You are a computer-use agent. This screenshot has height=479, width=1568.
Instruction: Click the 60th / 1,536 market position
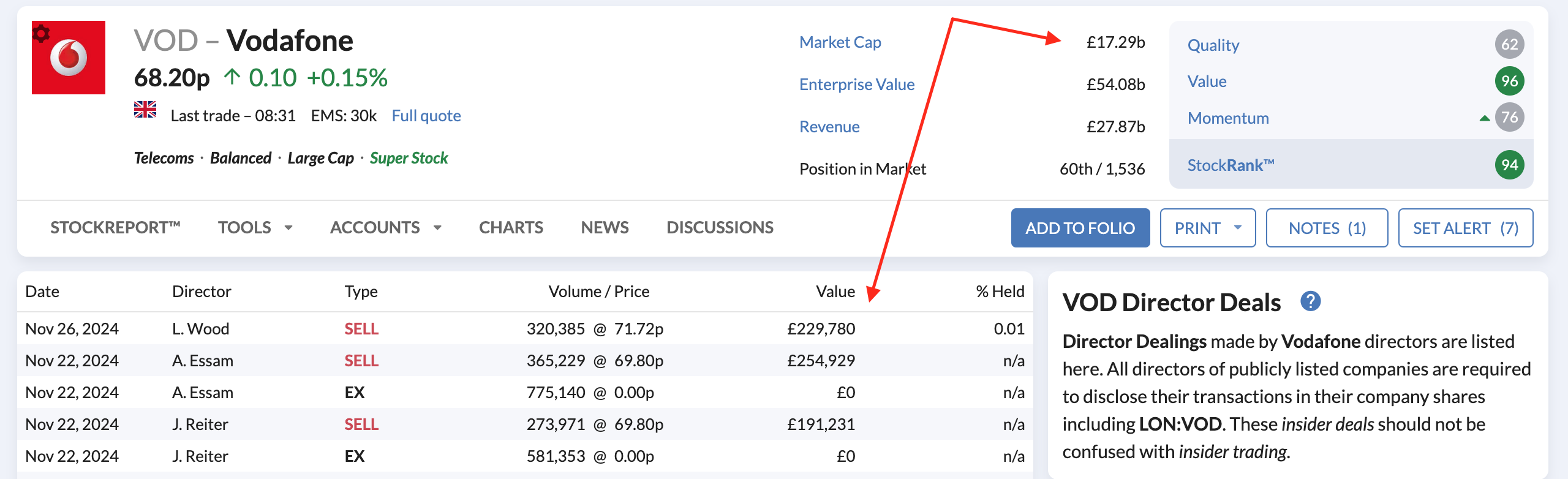(x=1102, y=169)
